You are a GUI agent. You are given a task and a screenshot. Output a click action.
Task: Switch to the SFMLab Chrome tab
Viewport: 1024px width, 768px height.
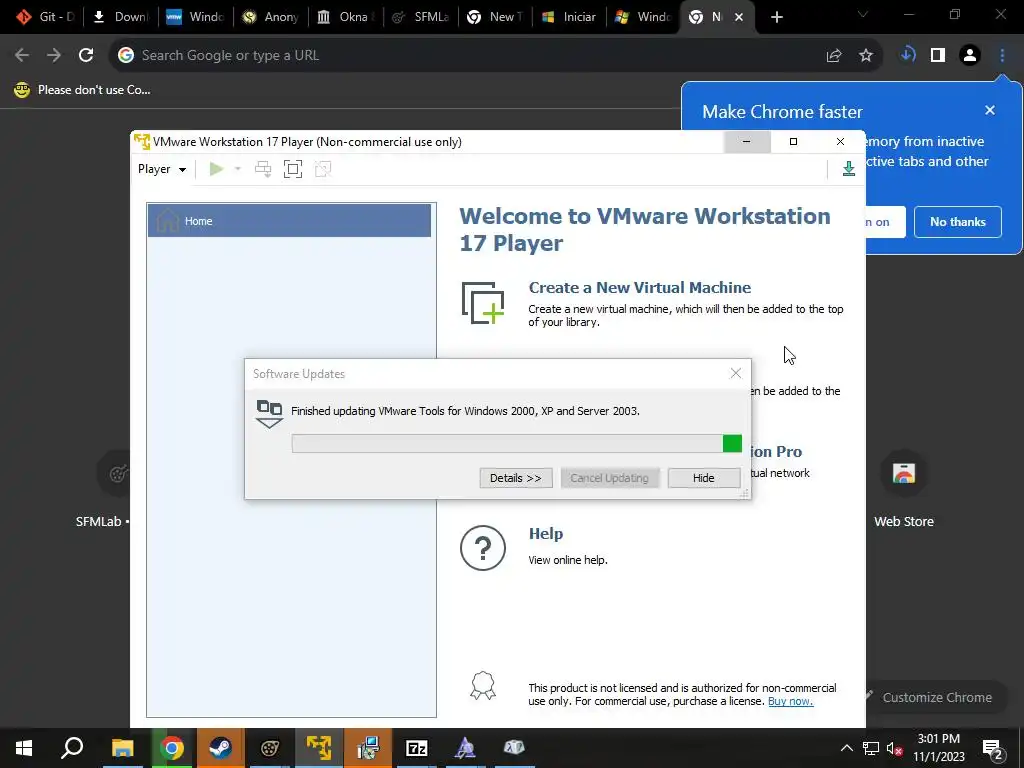tap(421, 17)
